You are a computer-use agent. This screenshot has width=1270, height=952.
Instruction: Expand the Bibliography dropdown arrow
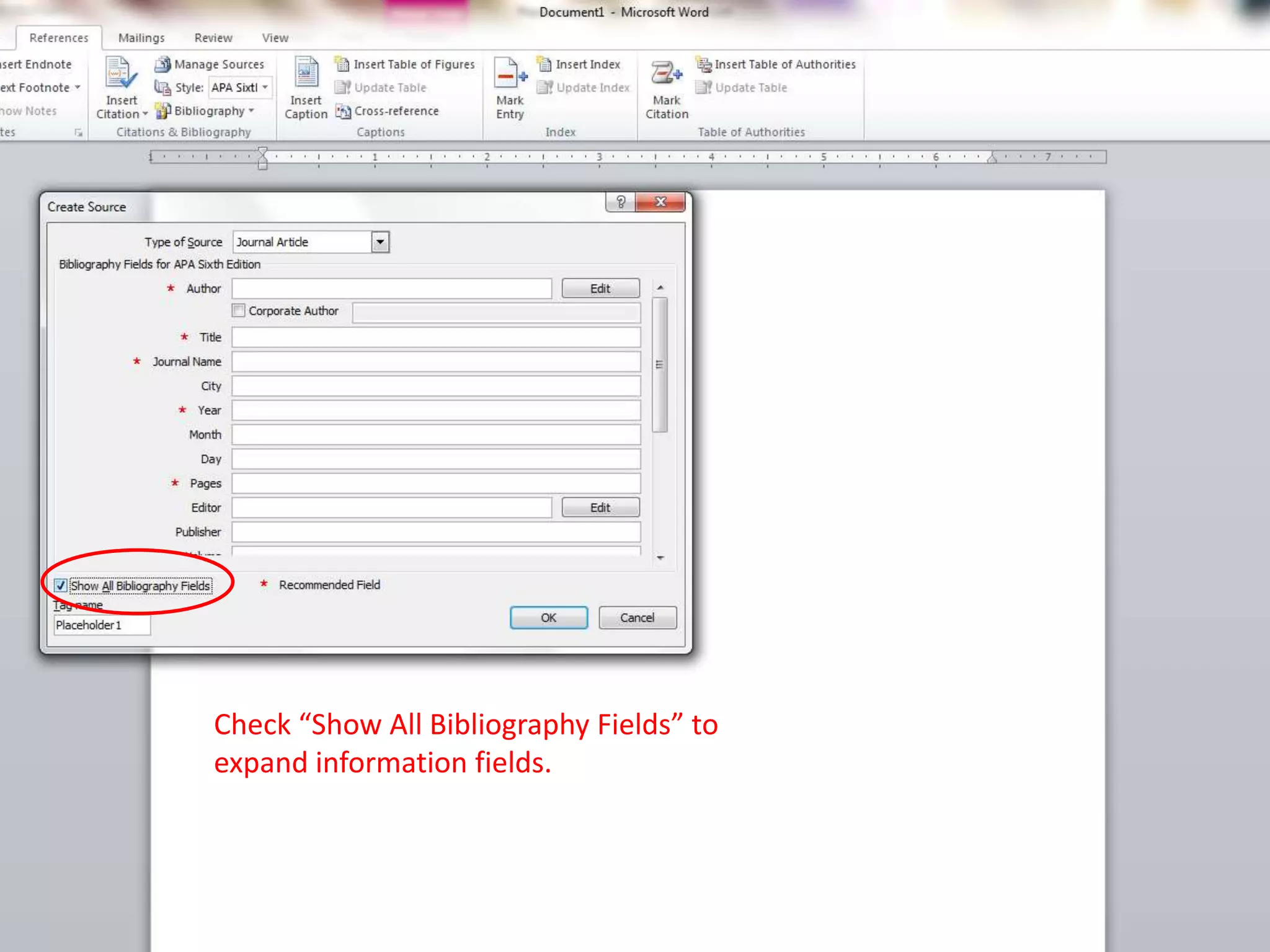point(251,111)
